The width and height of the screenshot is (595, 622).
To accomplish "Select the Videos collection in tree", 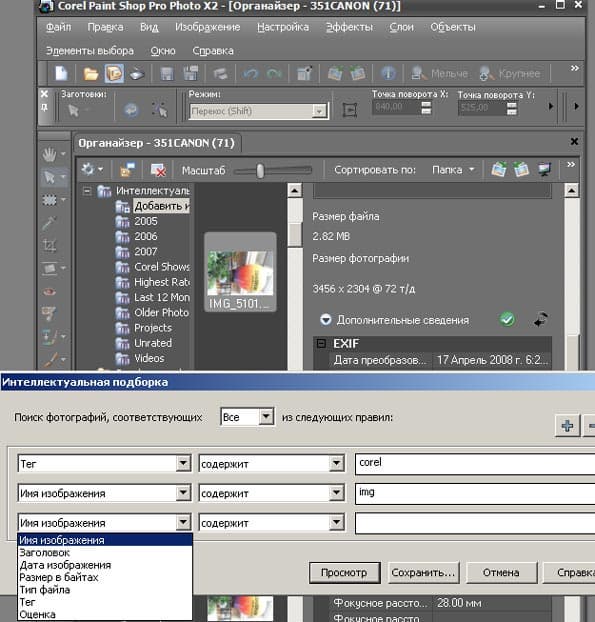I will point(149,358).
